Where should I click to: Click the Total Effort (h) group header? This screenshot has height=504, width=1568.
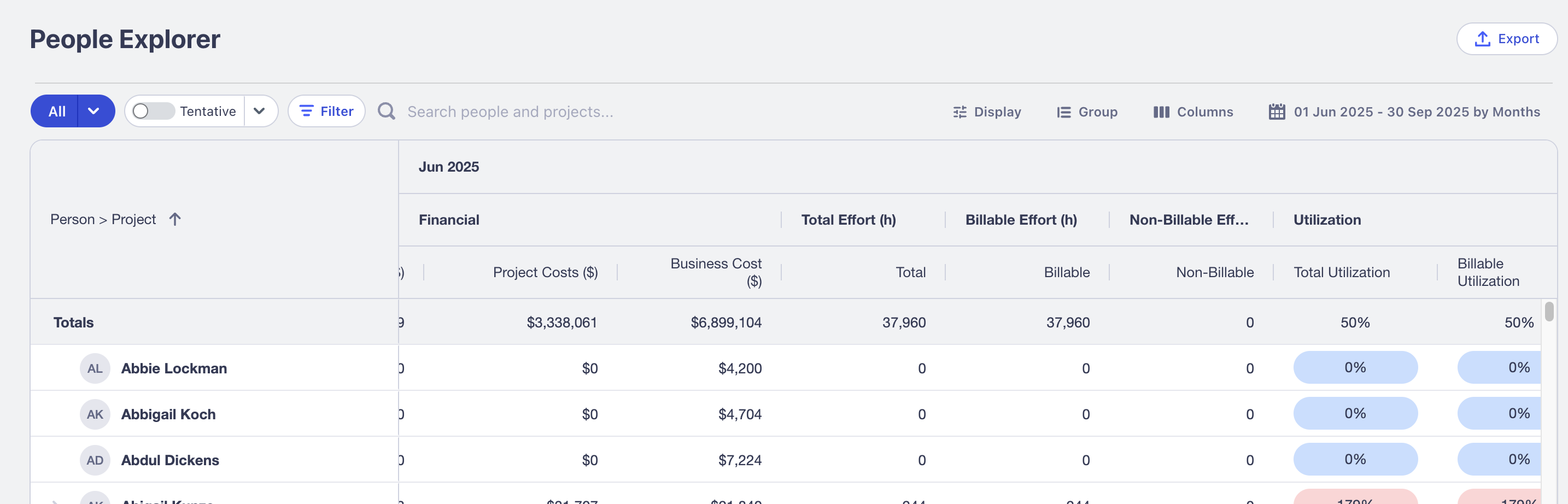[849, 220]
